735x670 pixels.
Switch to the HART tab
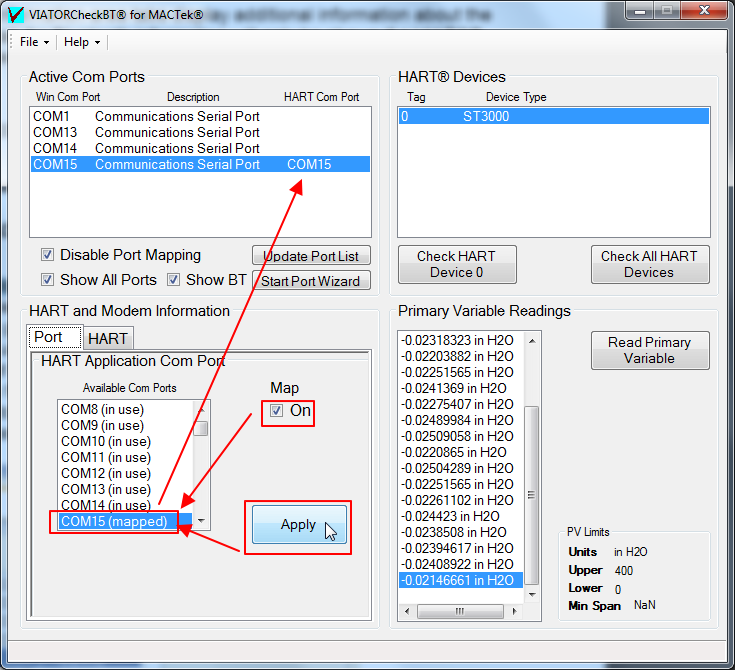108,339
